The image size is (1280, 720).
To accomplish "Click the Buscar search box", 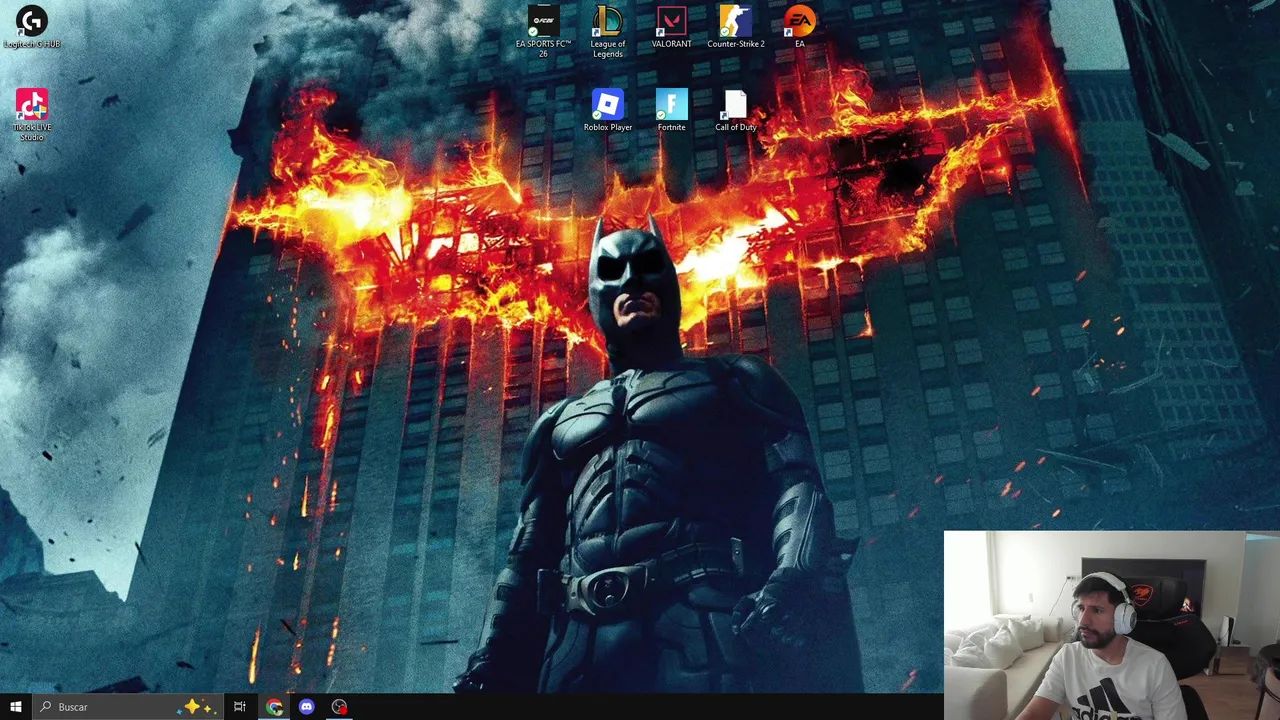I will (x=126, y=707).
